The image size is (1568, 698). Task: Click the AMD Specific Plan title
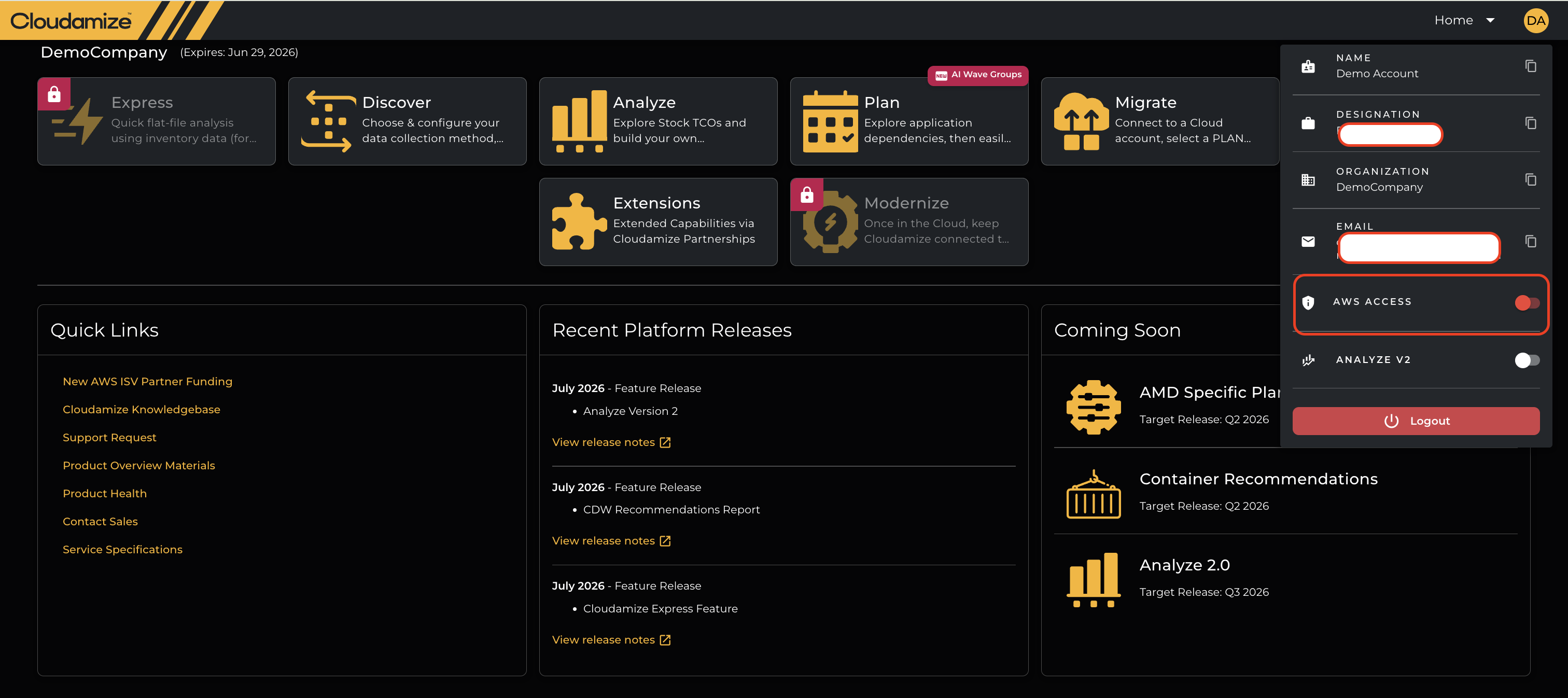pos(1210,393)
